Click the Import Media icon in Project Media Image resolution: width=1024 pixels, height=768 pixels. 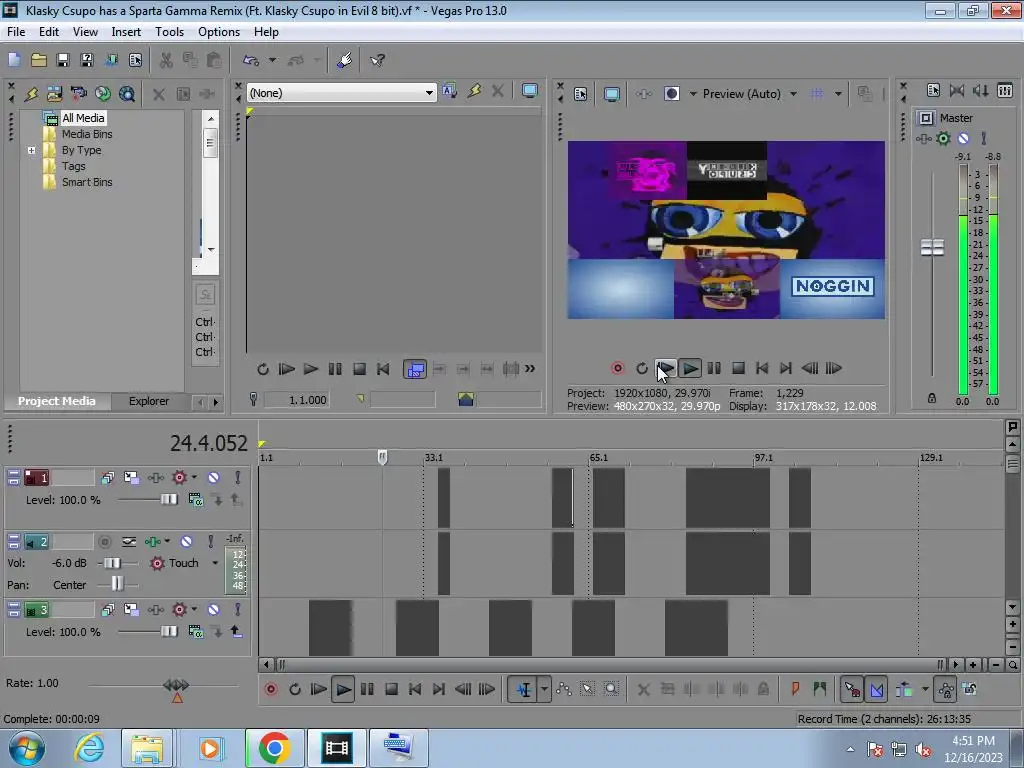pyautogui.click(x=54, y=93)
